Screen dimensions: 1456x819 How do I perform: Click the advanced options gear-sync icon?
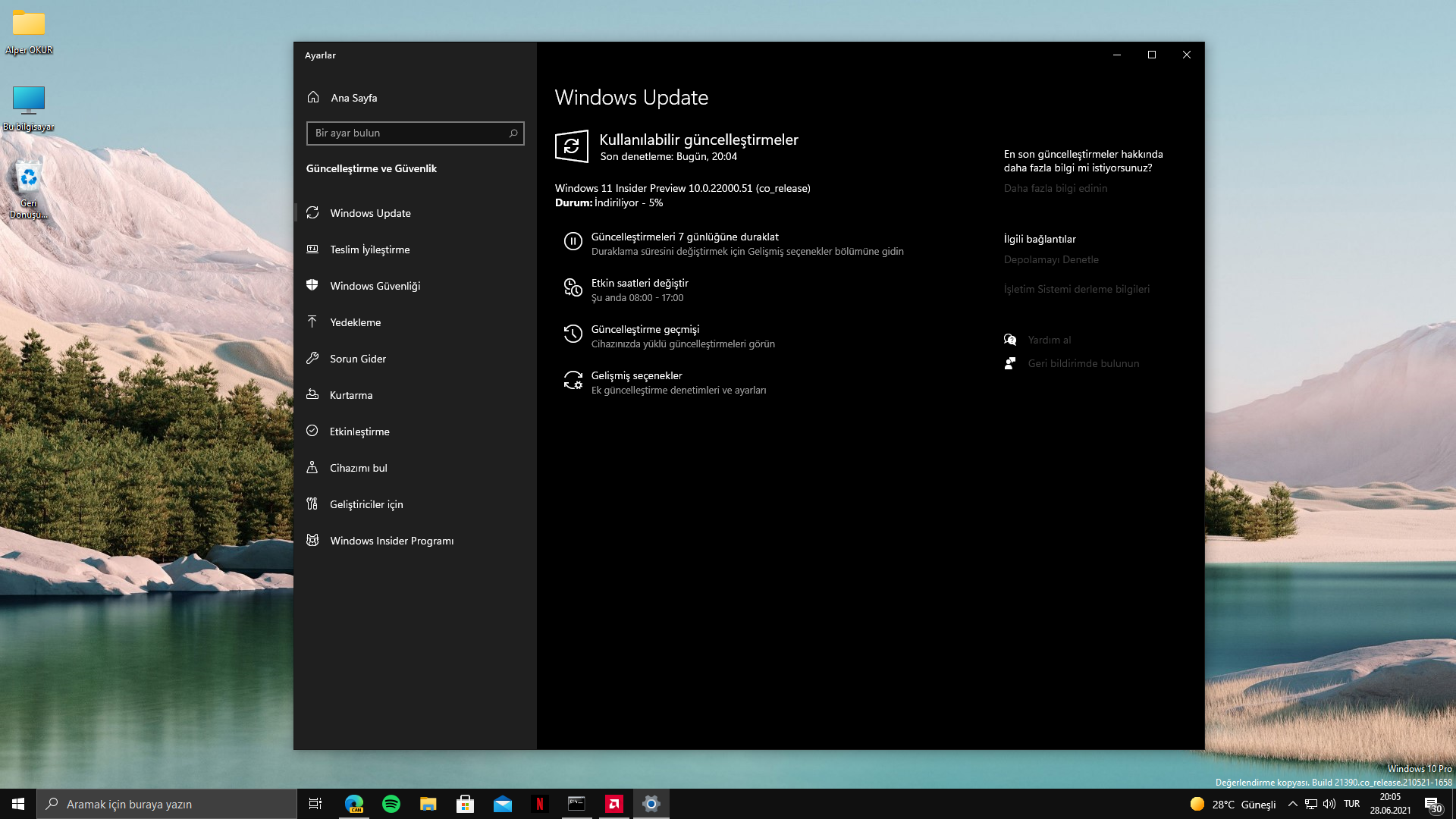point(573,380)
